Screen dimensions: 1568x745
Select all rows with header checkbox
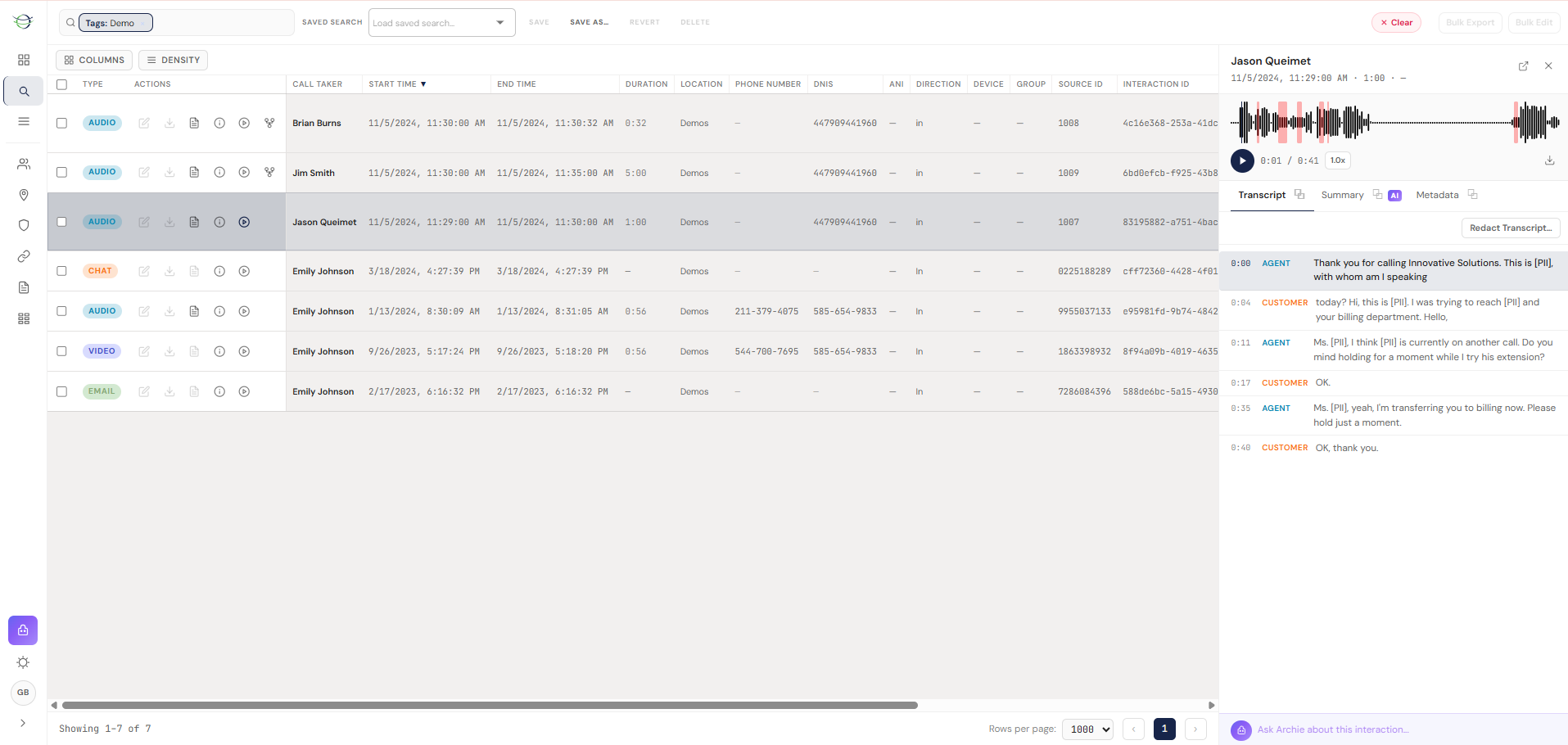(61, 84)
